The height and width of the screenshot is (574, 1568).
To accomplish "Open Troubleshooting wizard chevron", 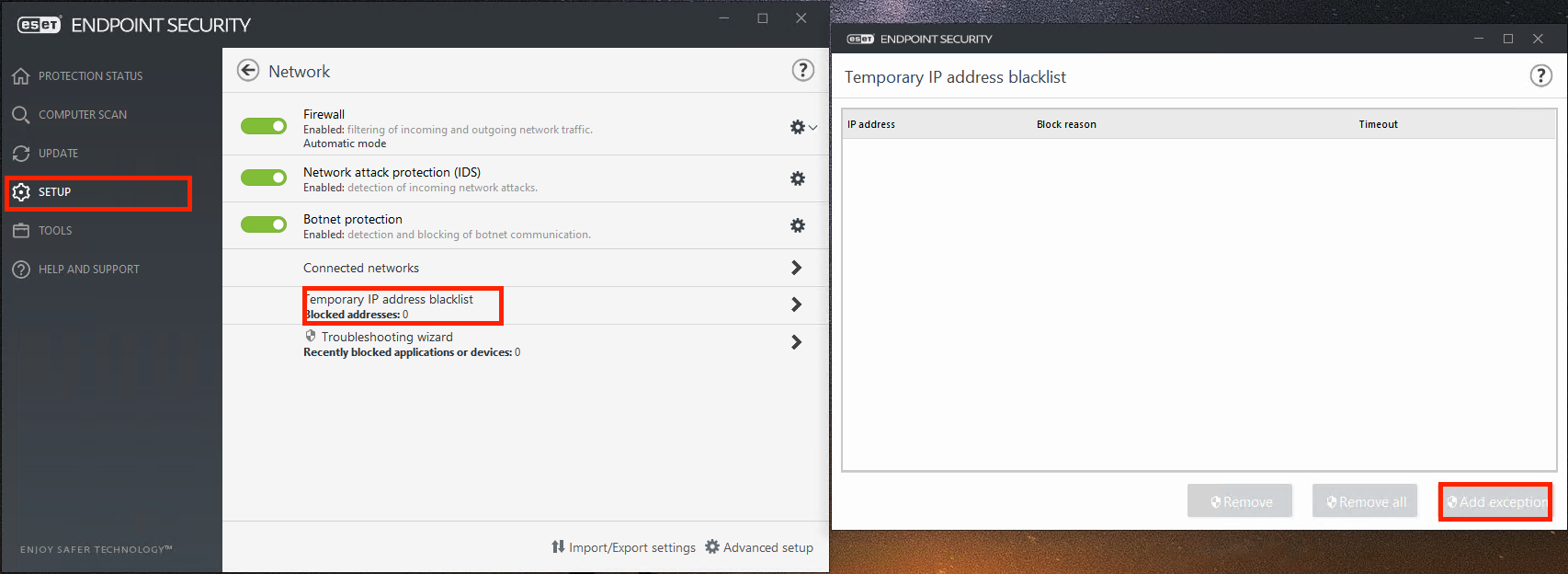I will [x=796, y=342].
